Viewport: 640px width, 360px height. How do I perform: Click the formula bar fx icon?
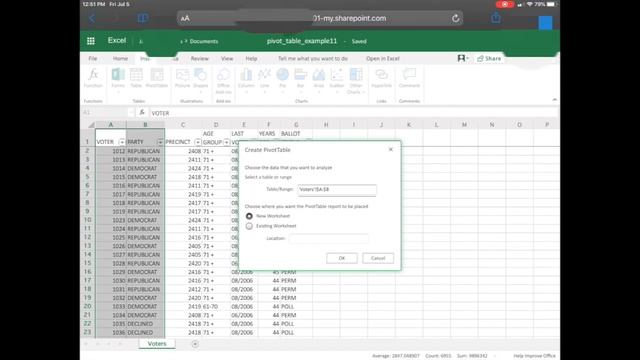[x=142, y=113]
